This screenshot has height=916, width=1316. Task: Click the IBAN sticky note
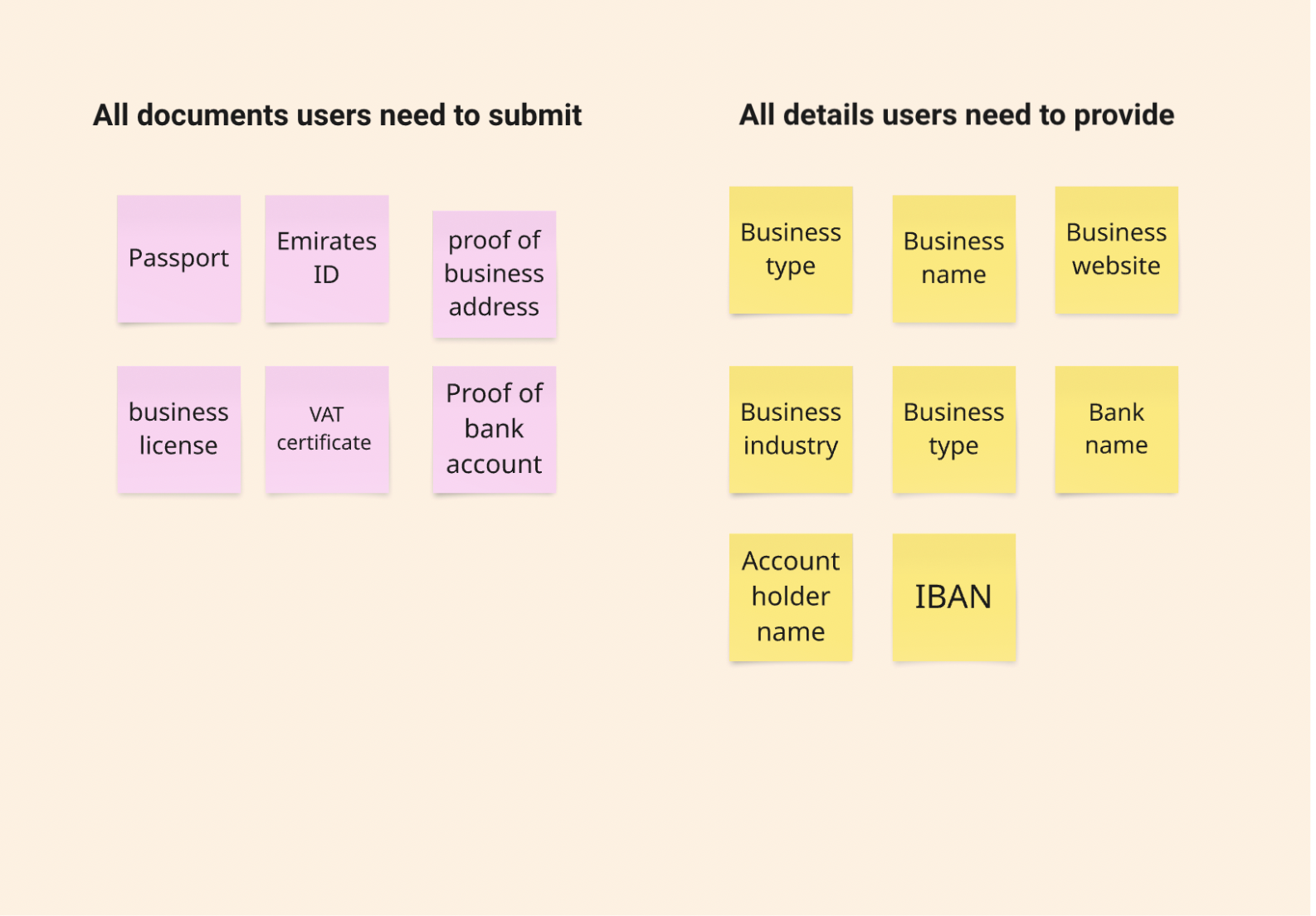953,597
